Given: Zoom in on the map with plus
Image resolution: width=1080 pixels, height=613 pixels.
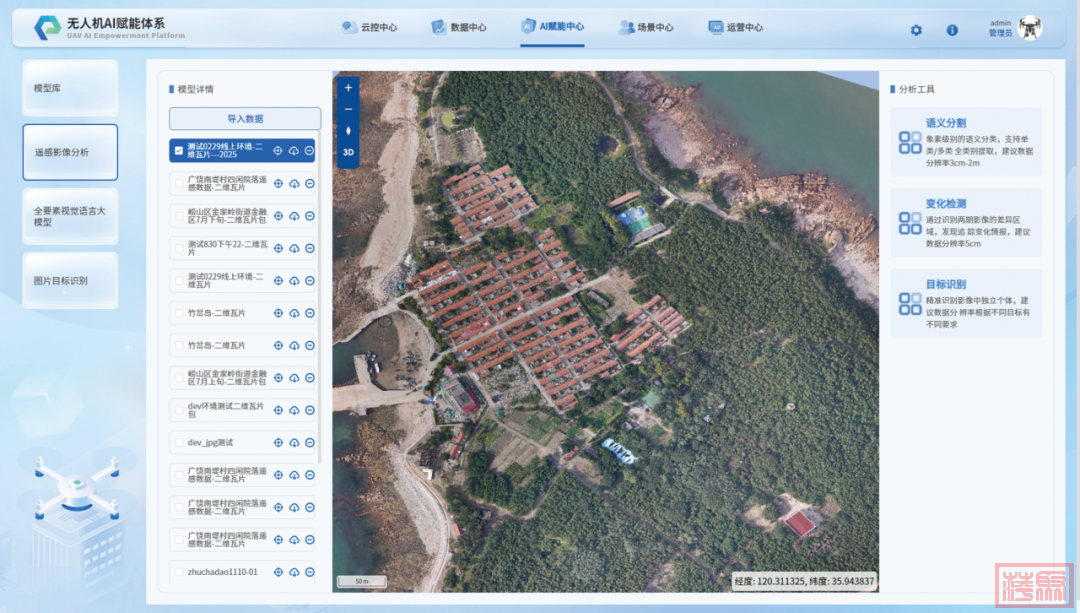Looking at the screenshot, I should 348,88.
